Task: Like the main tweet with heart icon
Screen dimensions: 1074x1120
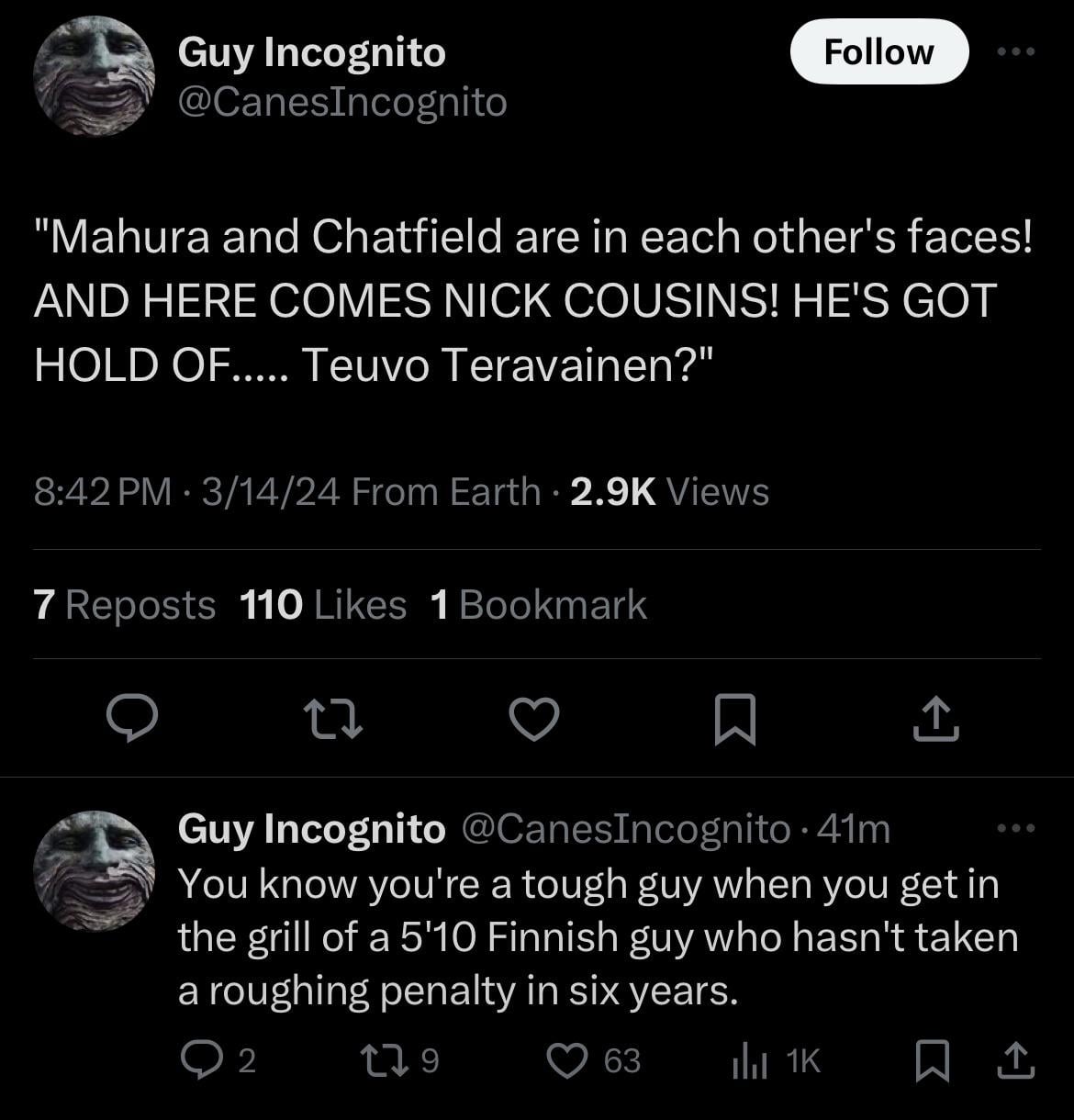Action: pyautogui.click(x=534, y=719)
